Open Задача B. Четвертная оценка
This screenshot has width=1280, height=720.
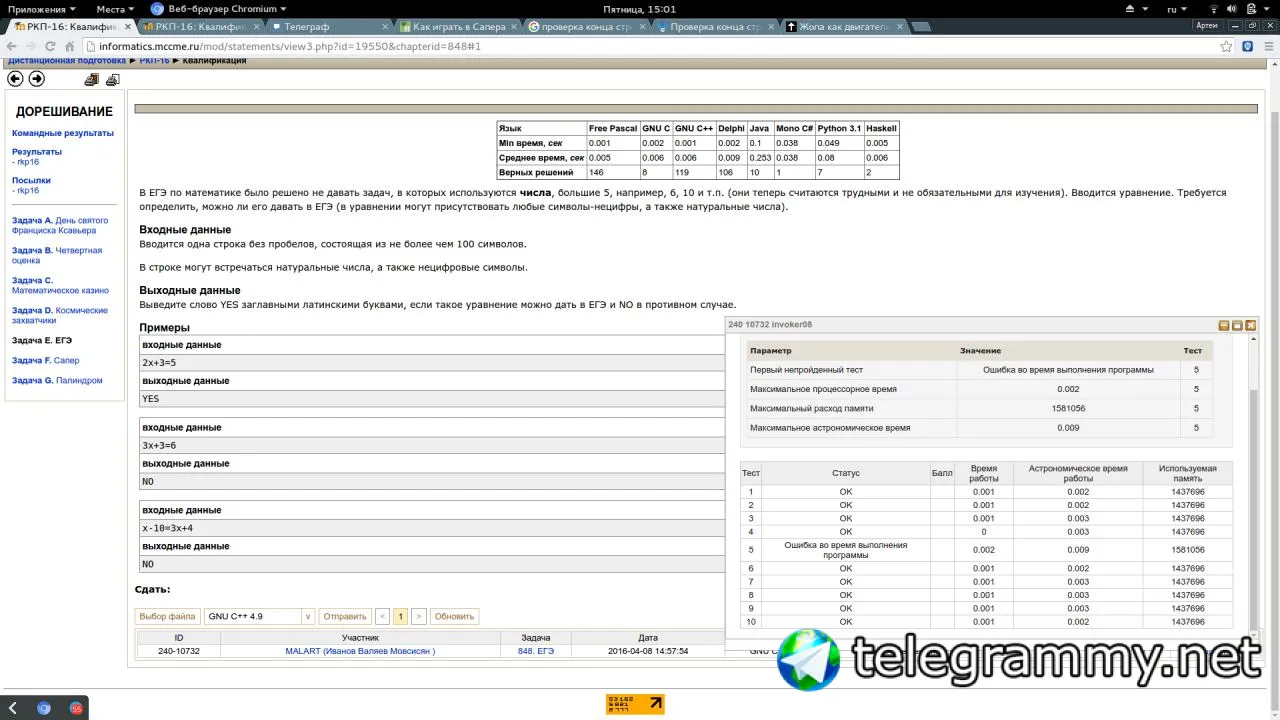pyautogui.click(x=57, y=255)
